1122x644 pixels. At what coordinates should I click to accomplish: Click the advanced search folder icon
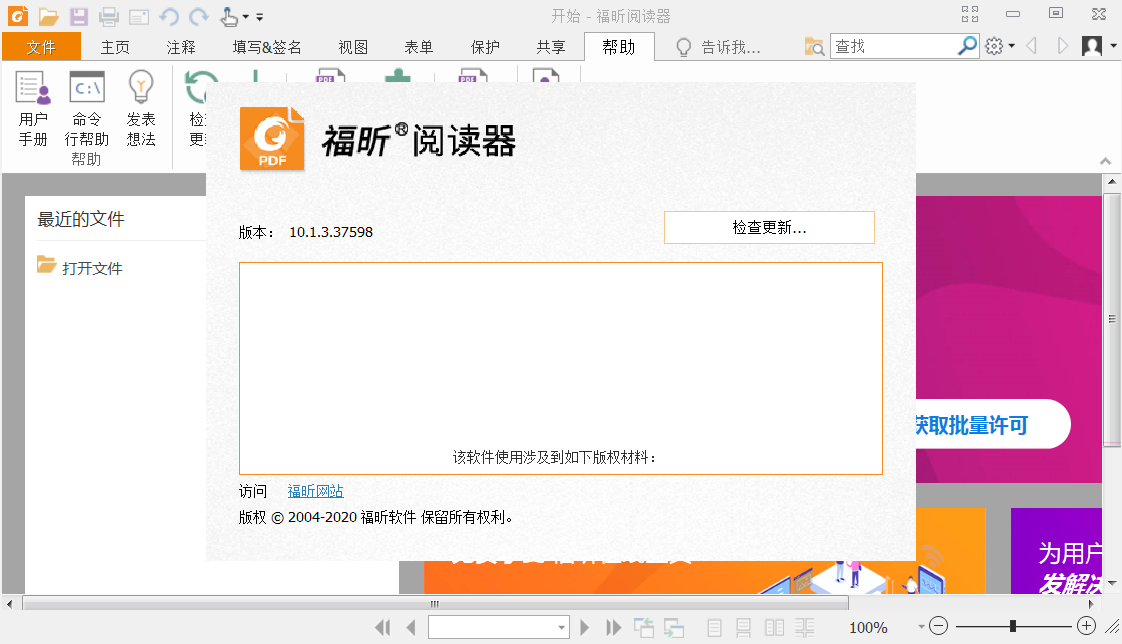tap(814, 47)
